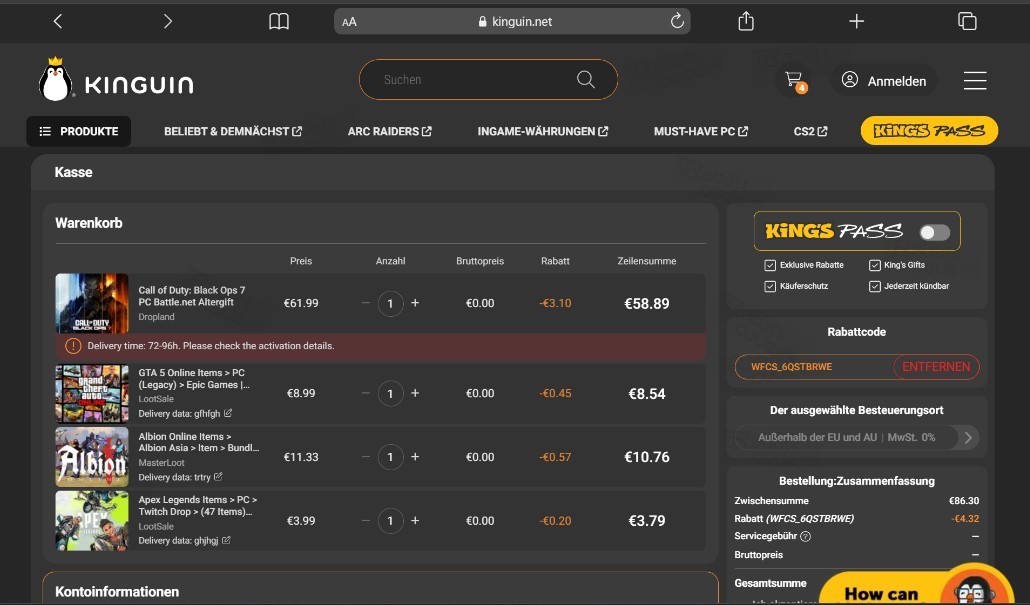
Task: Open the shopping cart icon
Action: pos(794,80)
